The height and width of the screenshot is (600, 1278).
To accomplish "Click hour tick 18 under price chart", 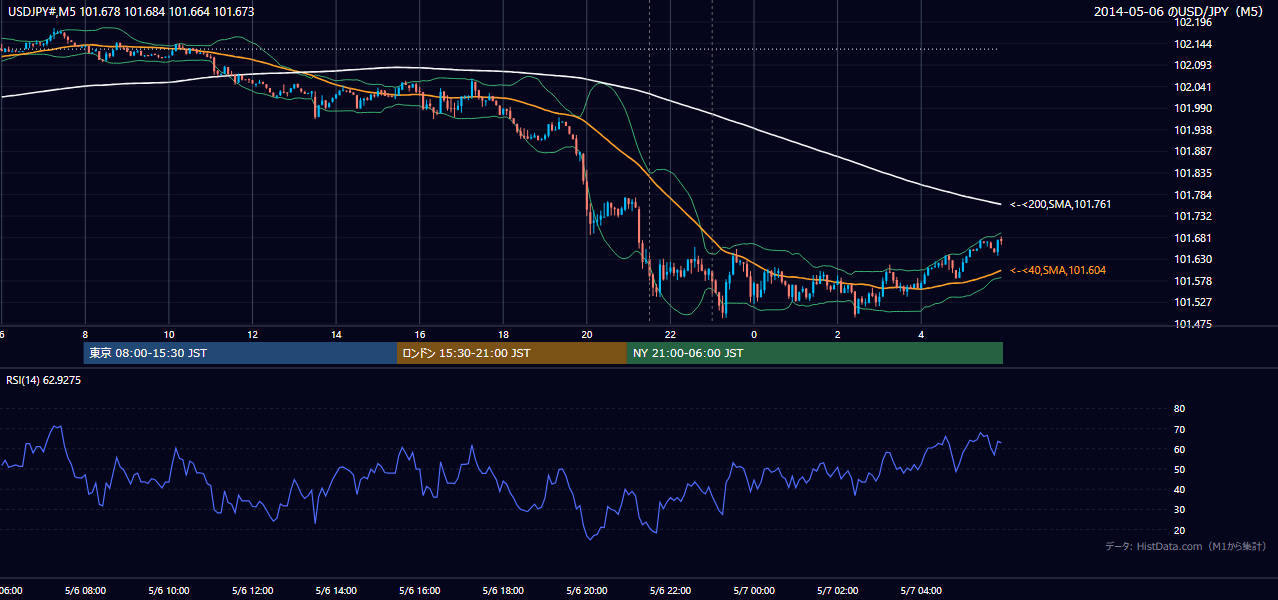I will click(503, 334).
